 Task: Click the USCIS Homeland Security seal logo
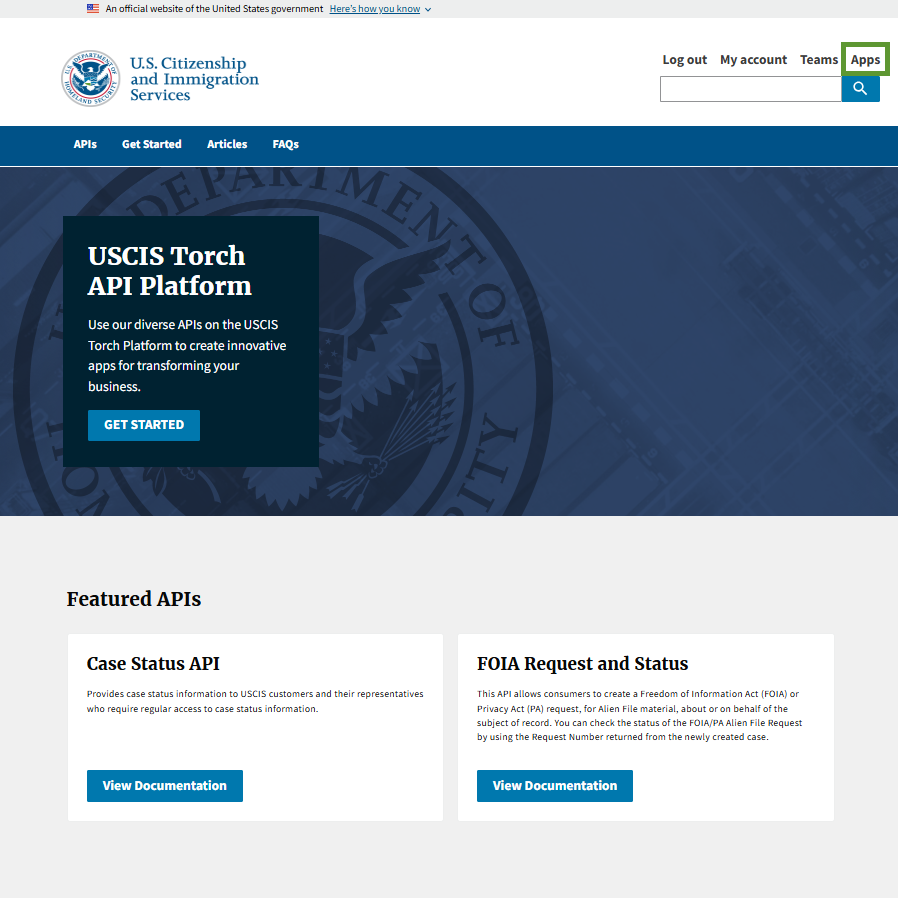(x=90, y=78)
